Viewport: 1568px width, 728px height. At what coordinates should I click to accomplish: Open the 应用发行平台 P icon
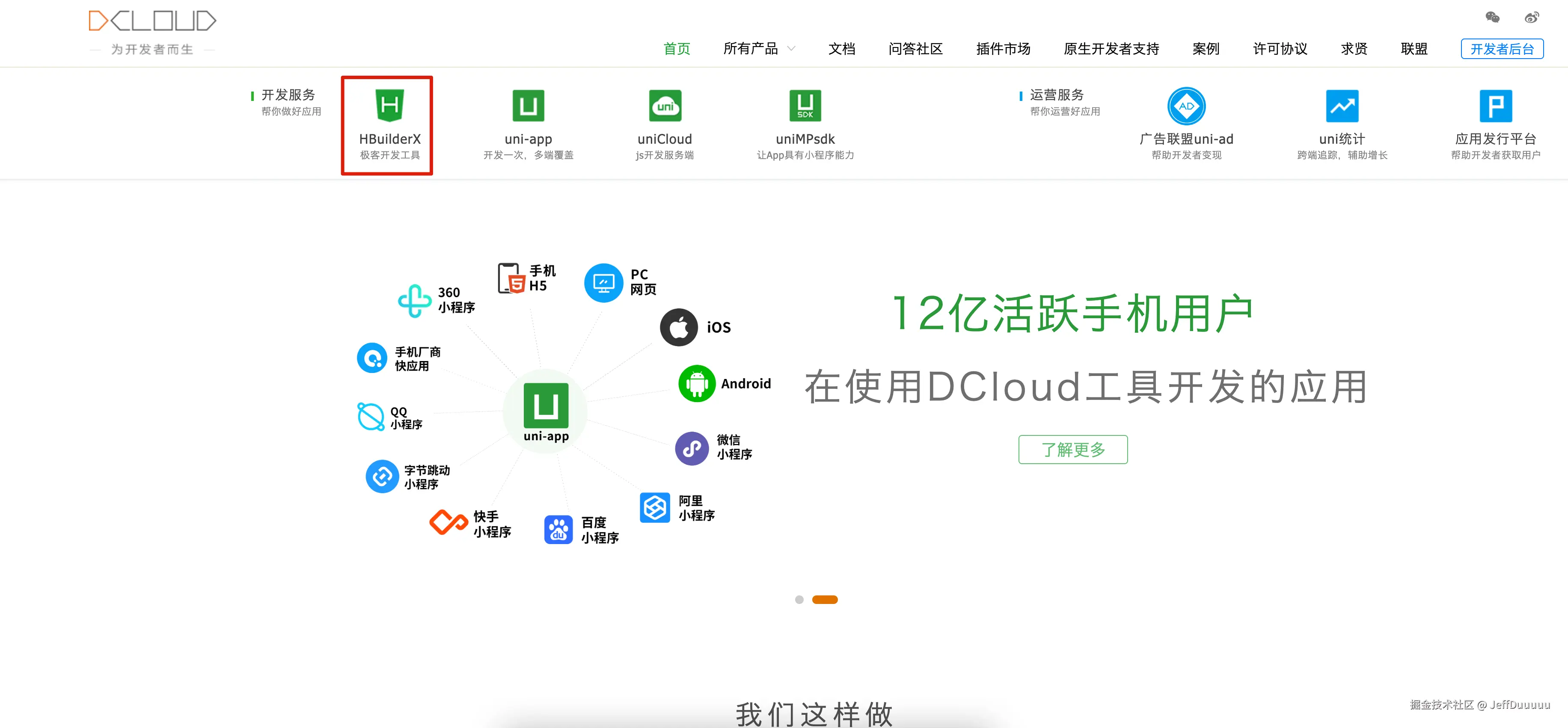pos(1495,106)
